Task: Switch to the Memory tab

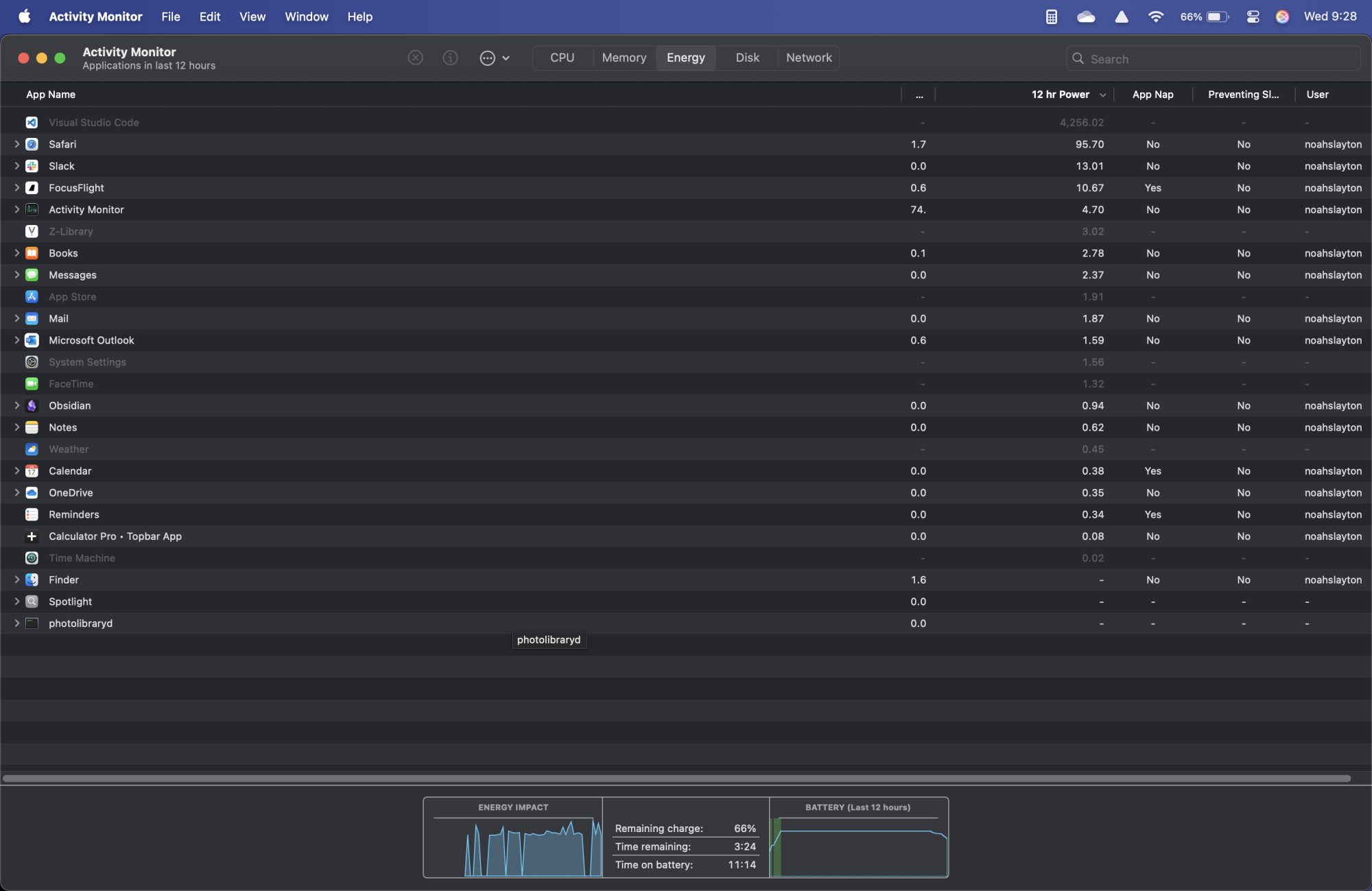Action: click(624, 58)
